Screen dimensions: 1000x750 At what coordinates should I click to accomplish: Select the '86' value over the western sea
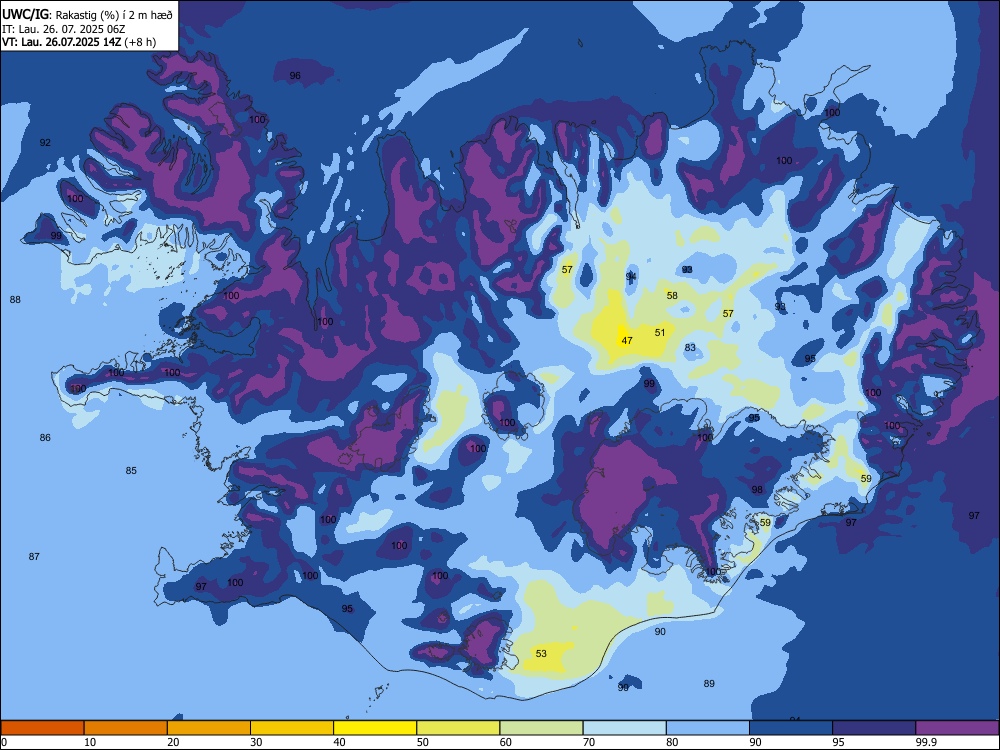click(x=45, y=438)
